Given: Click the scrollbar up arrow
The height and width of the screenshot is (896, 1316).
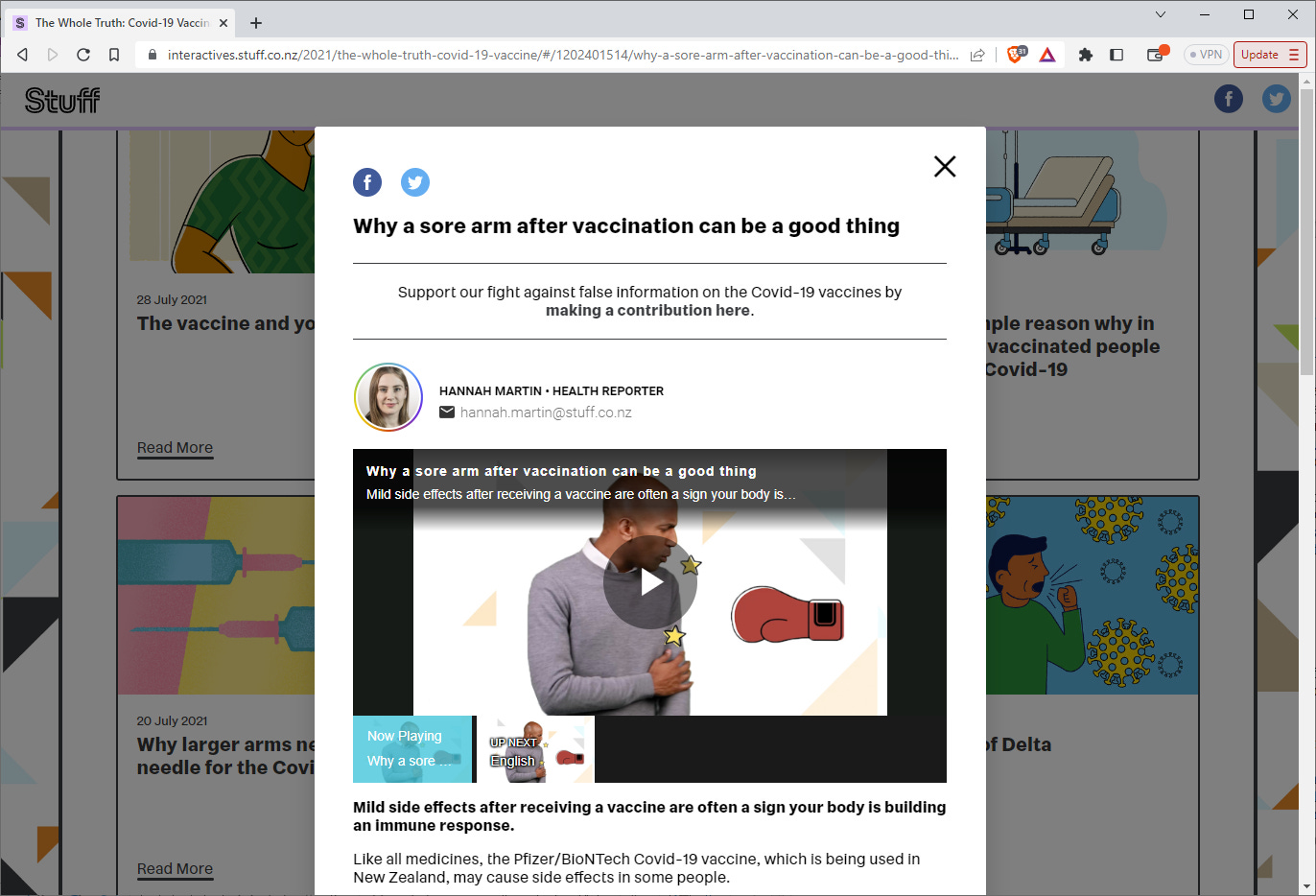Looking at the screenshot, I should (x=1306, y=82).
